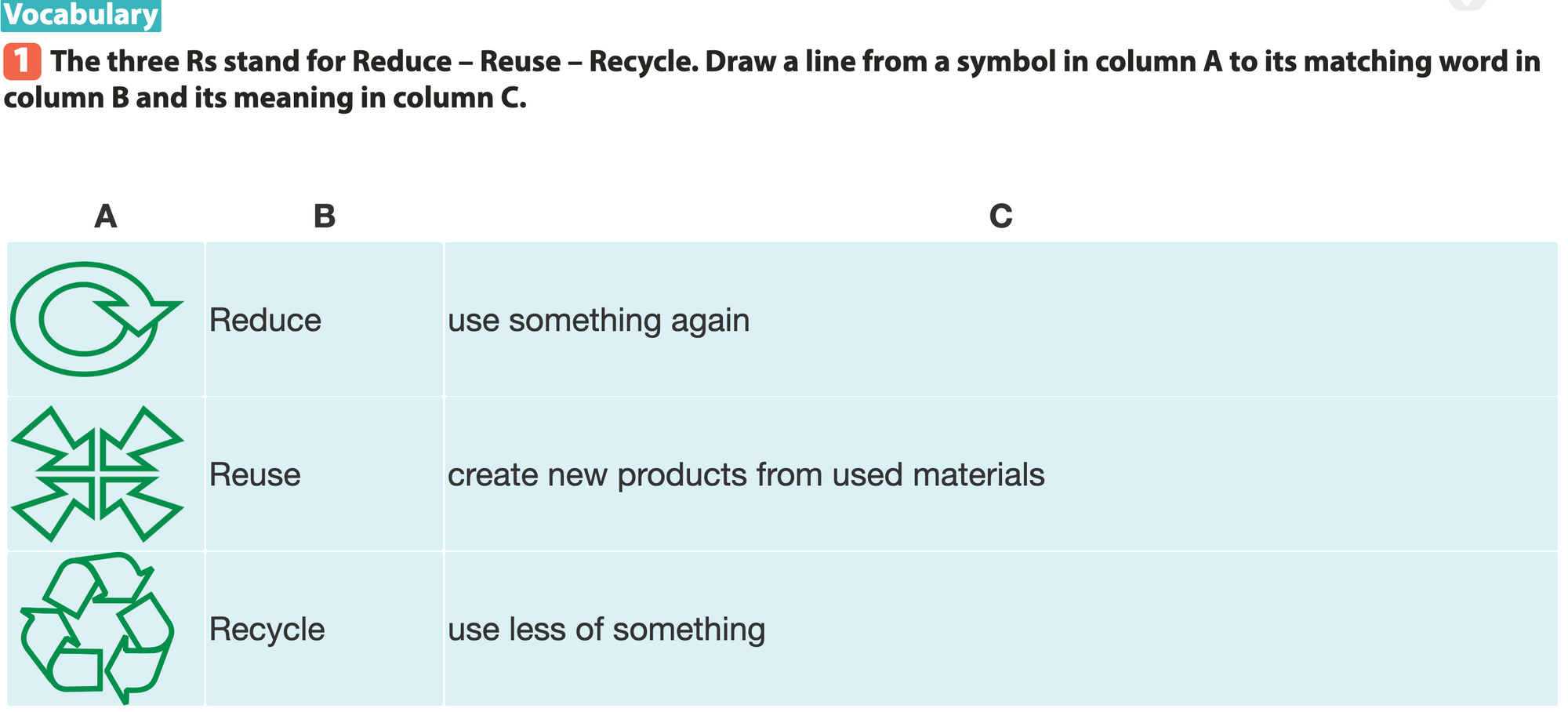Select the word Reuse in column B
The width and height of the screenshot is (1568, 712).
point(255,474)
